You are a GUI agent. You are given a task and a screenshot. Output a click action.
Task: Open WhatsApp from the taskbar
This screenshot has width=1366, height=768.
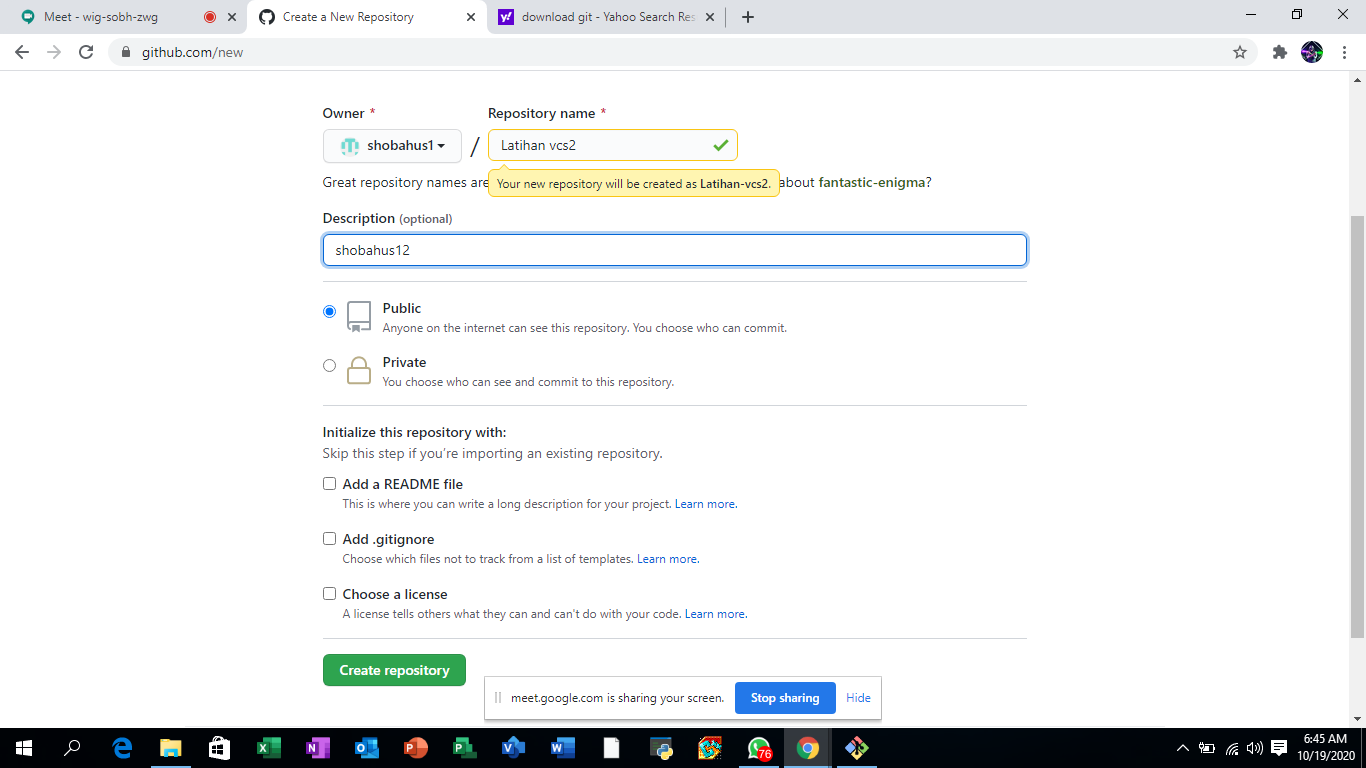(758, 748)
